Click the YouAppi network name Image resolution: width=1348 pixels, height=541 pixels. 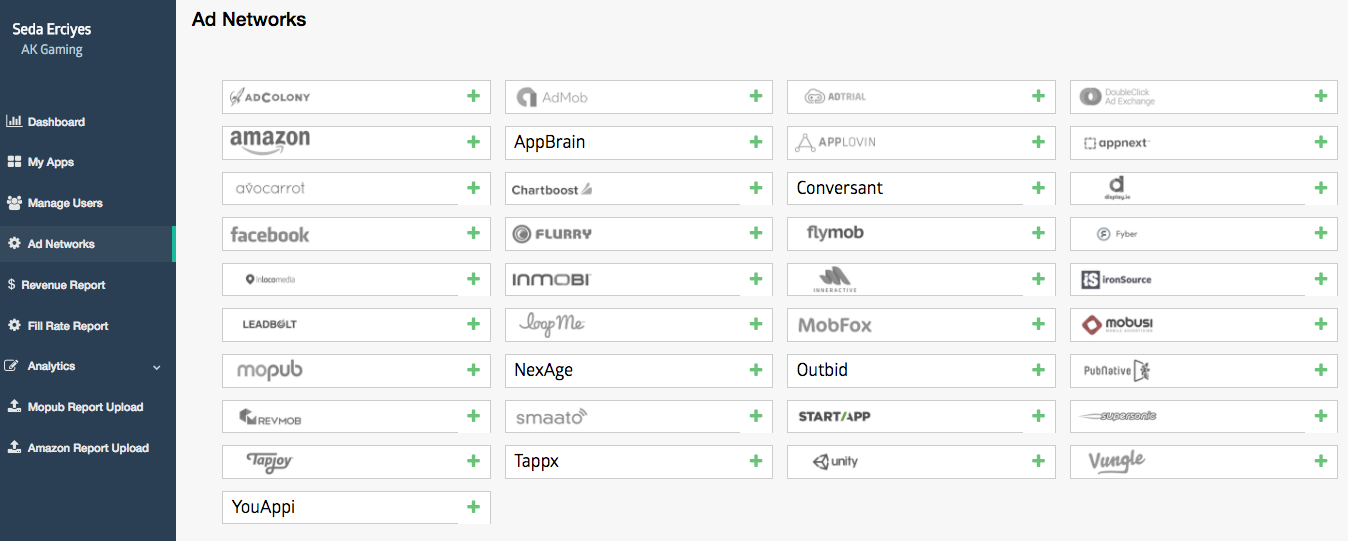(x=263, y=507)
